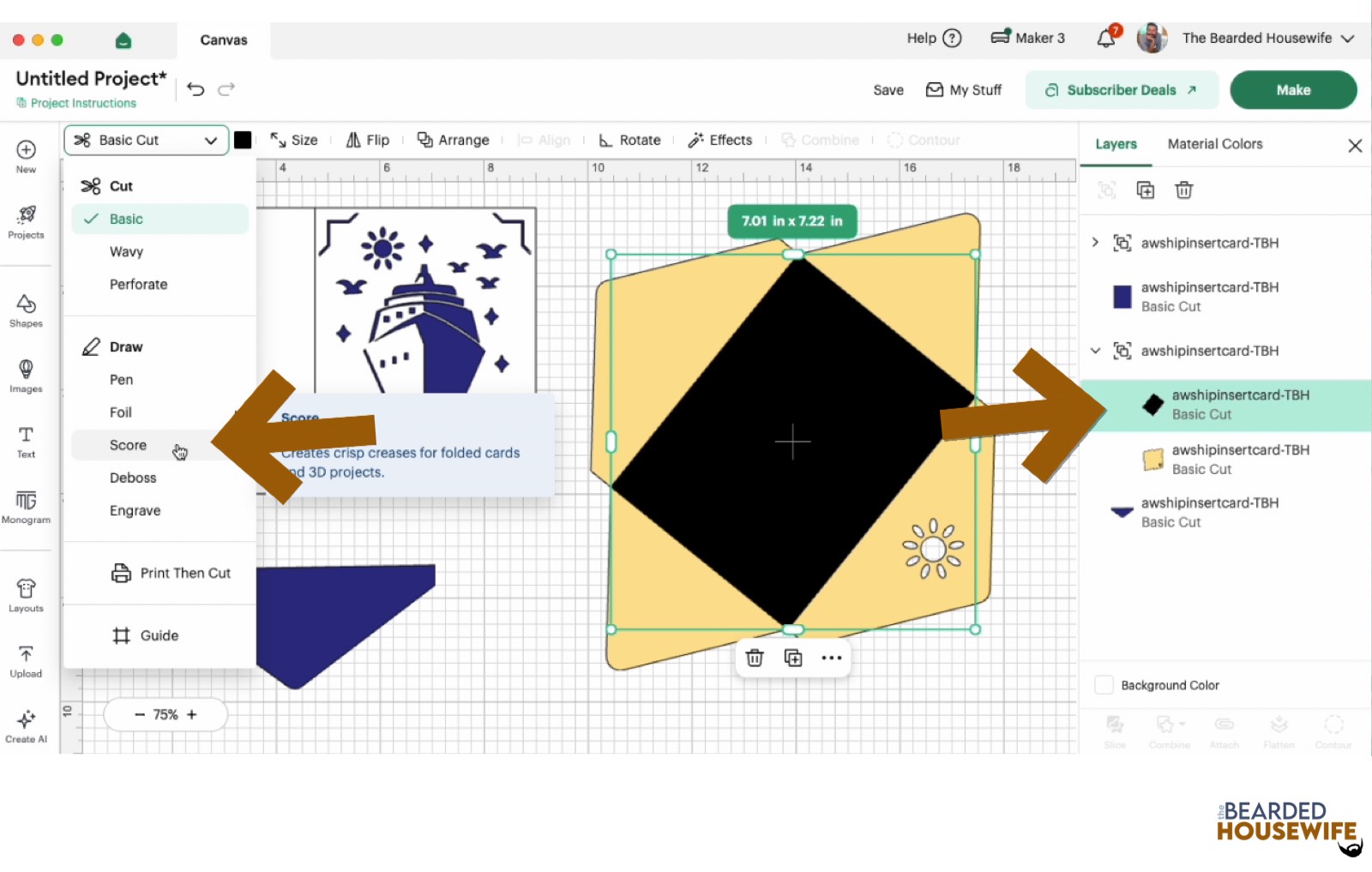
Task: Save the project
Action: 888,90
